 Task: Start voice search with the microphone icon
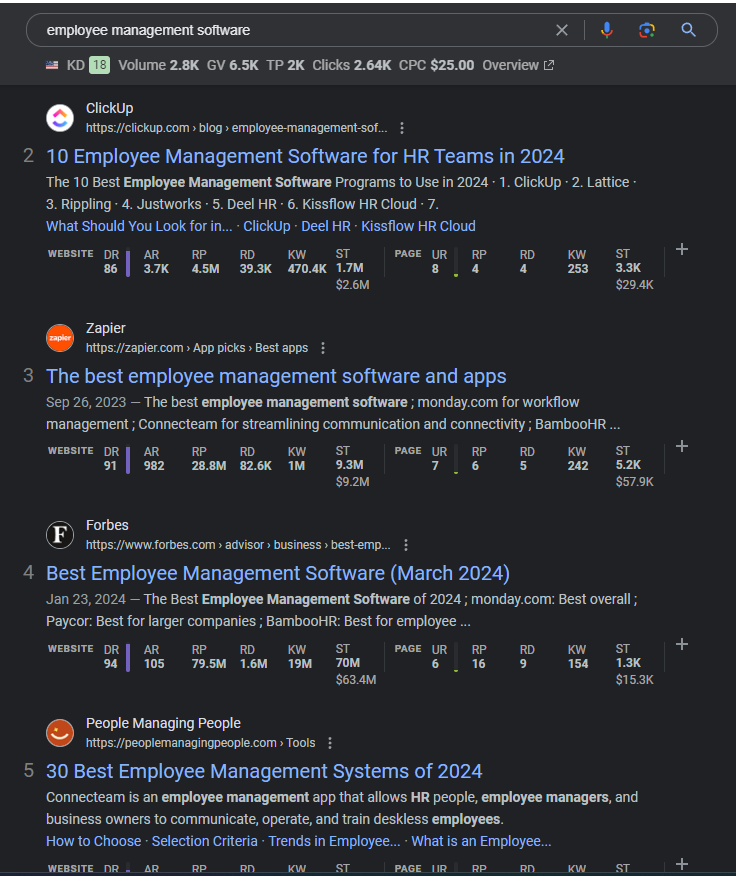pos(606,30)
